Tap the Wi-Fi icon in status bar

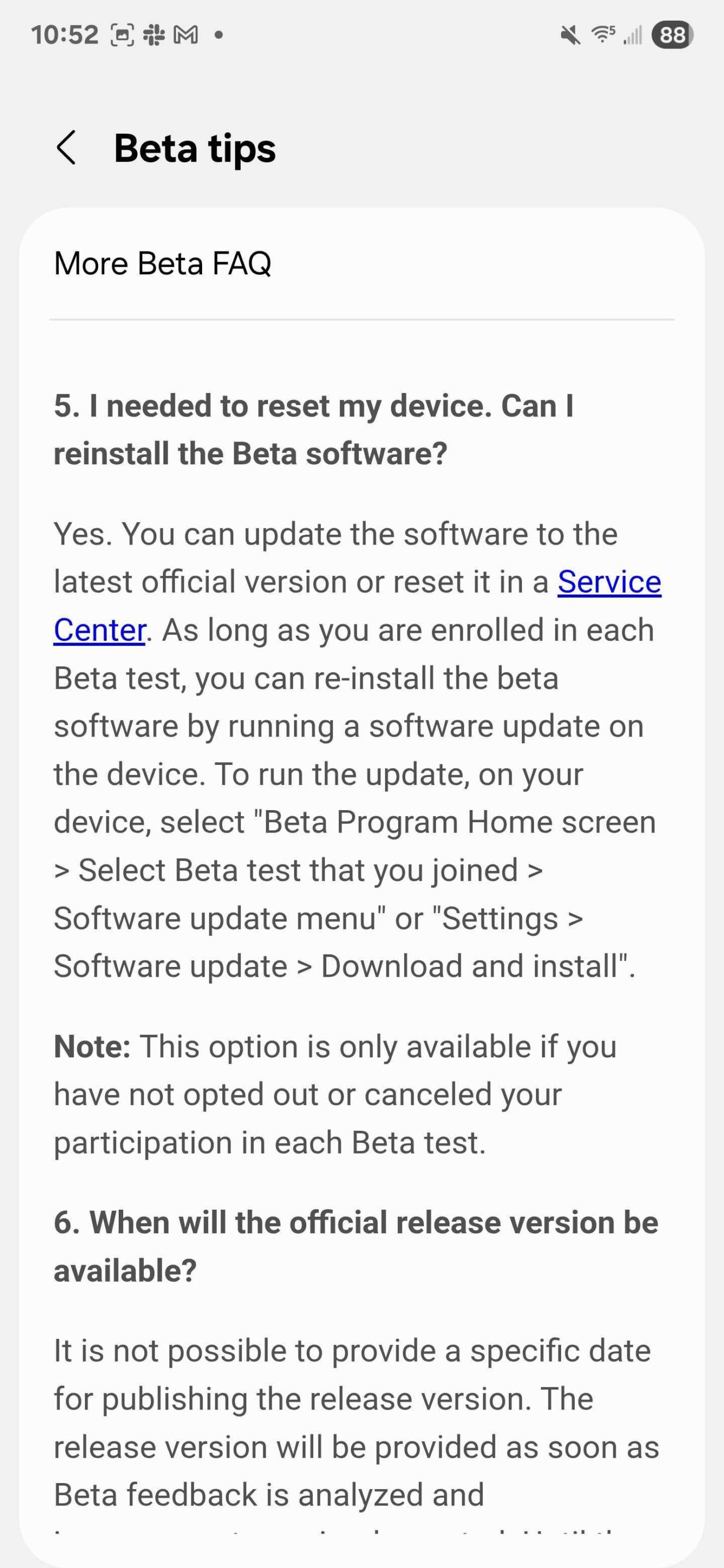pyautogui.click(x=602, y=35)
